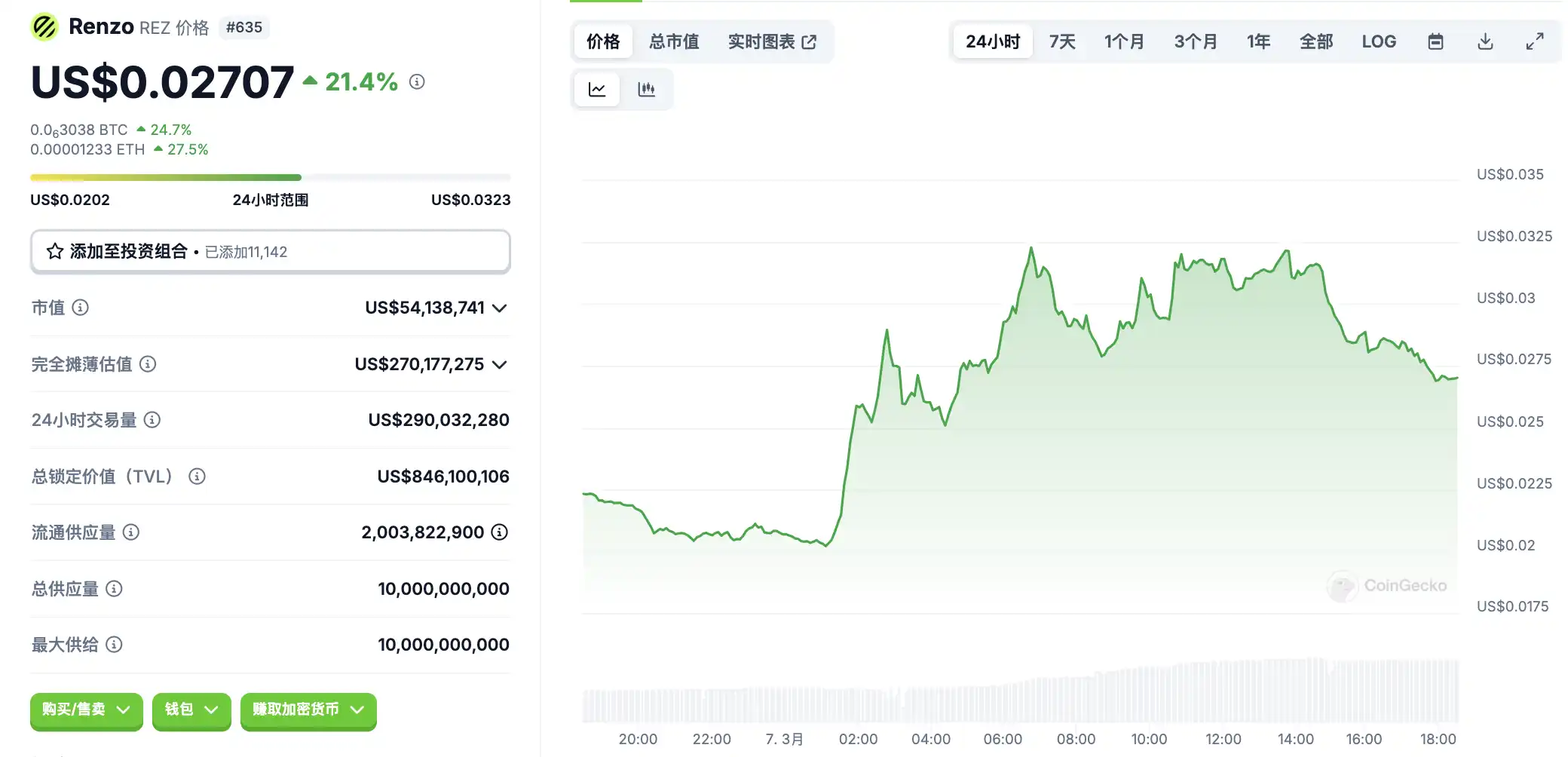Open the calendar date range picker

tap(1435, 41)
